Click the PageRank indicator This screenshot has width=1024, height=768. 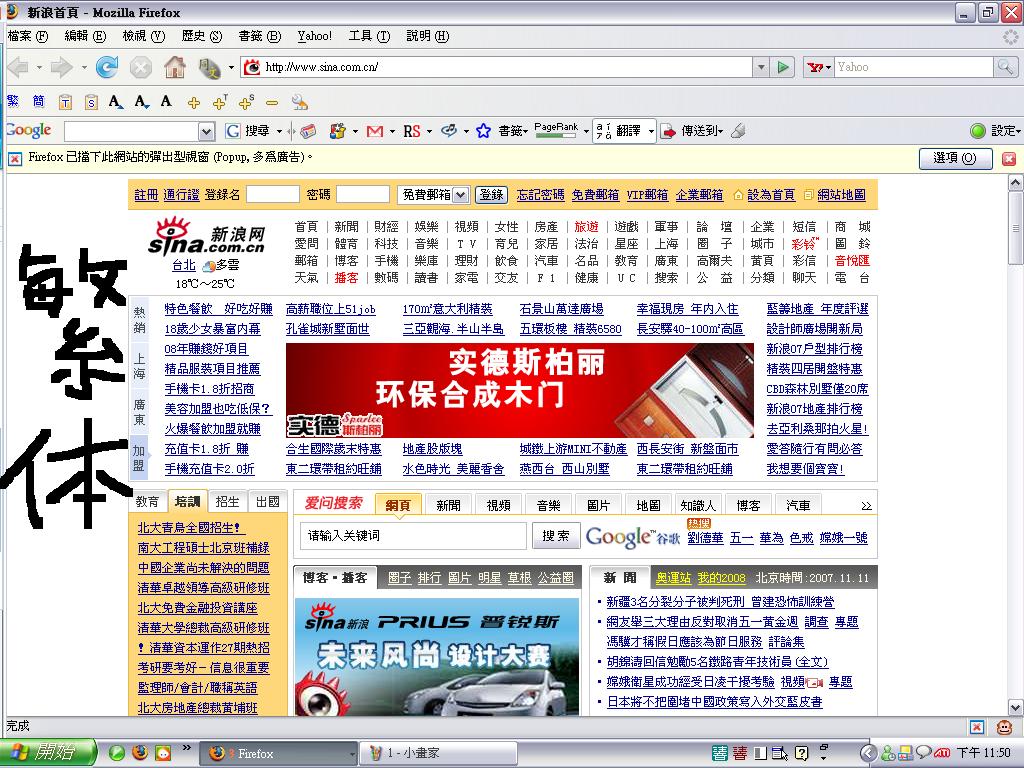tap(556, 131)
